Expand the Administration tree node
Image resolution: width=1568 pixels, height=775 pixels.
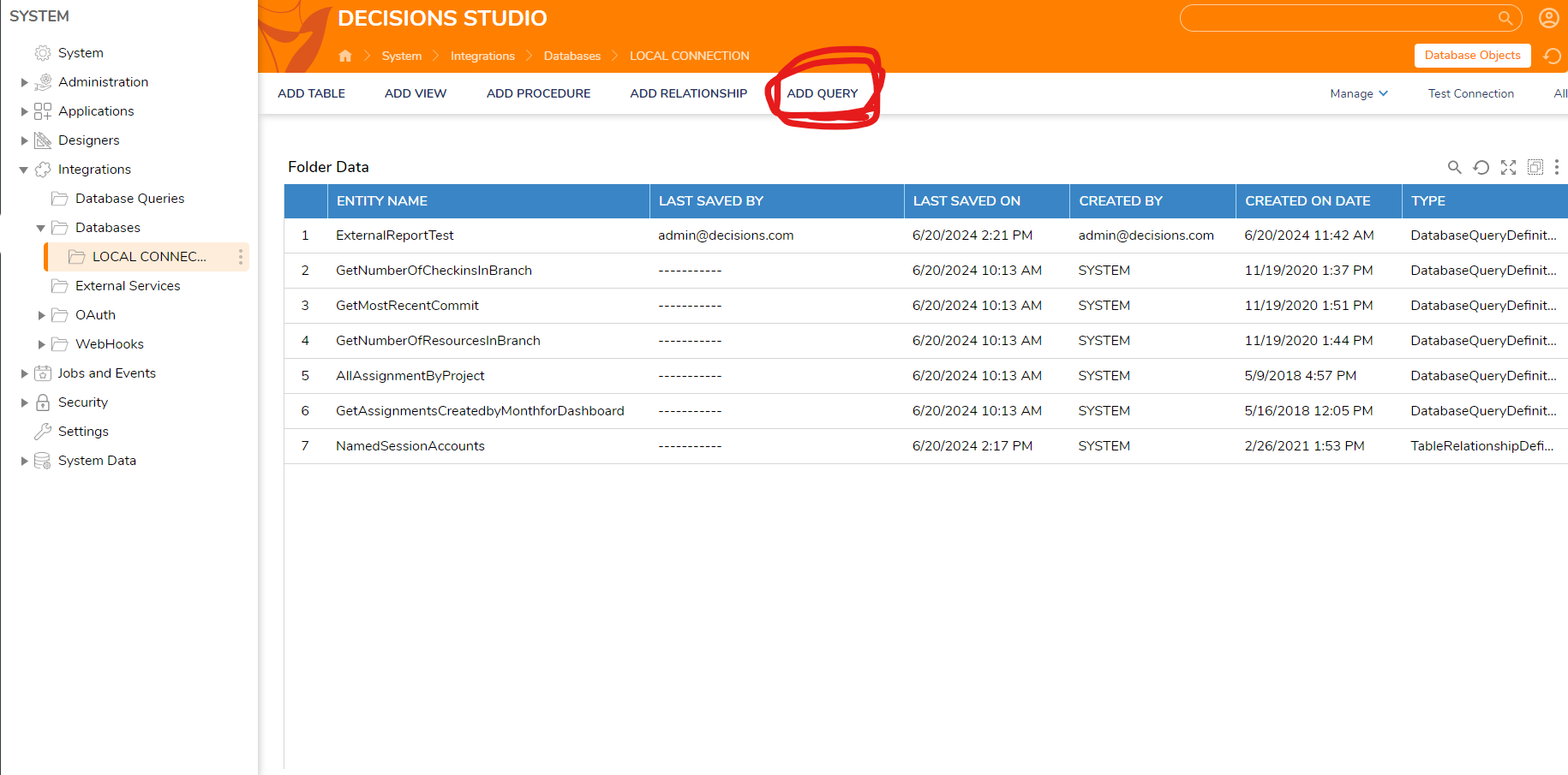point(24,82)
